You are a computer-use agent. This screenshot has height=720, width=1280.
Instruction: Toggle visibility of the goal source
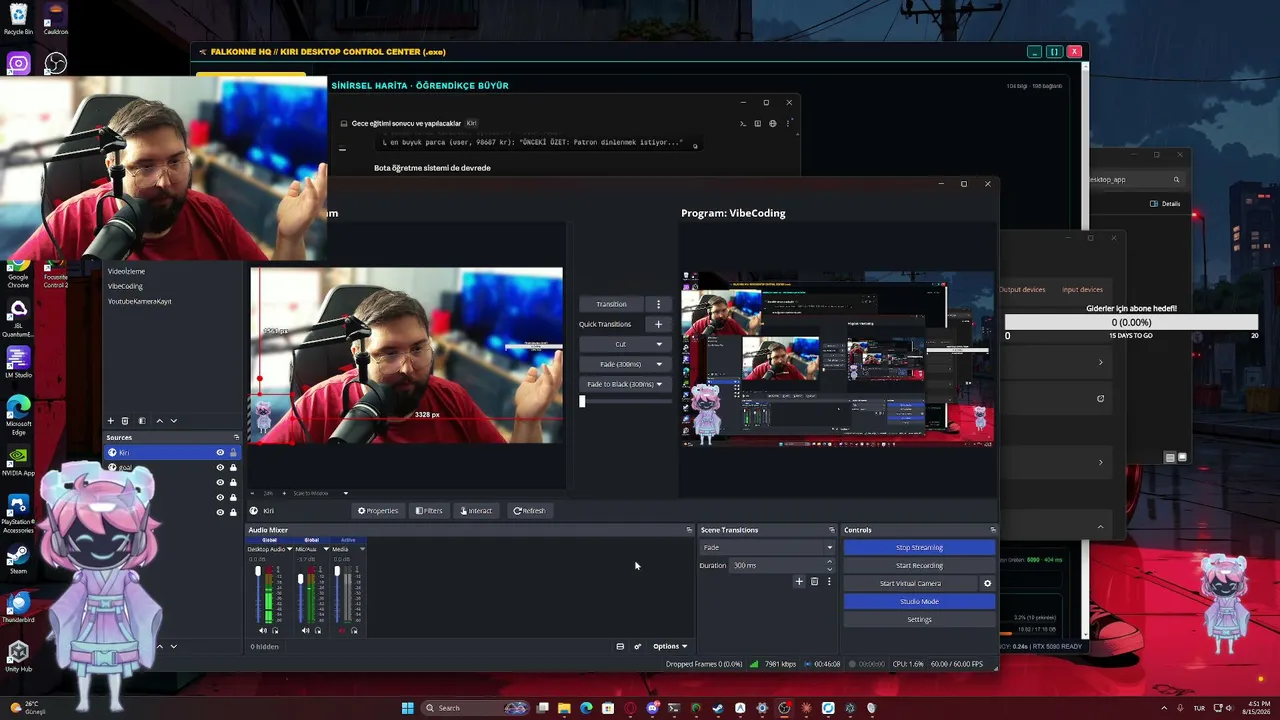pyautogui.click(x=220, y=467)
